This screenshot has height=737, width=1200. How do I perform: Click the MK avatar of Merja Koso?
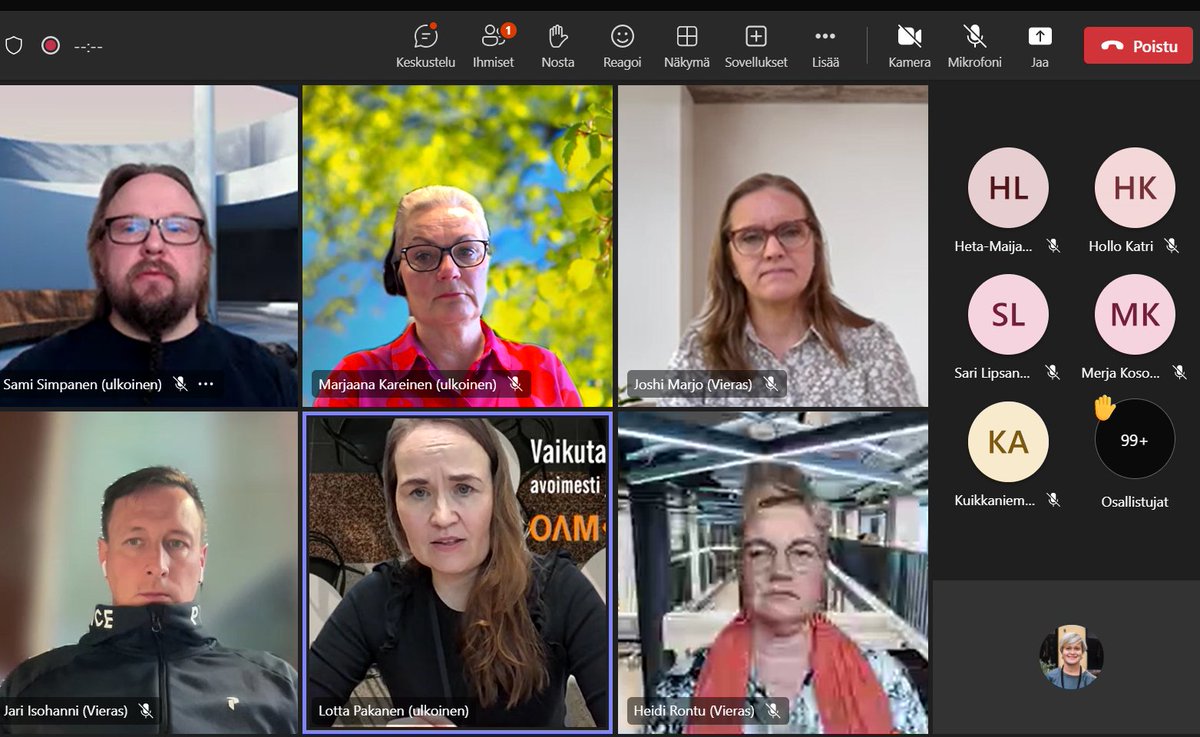(x=1135, y=315)
